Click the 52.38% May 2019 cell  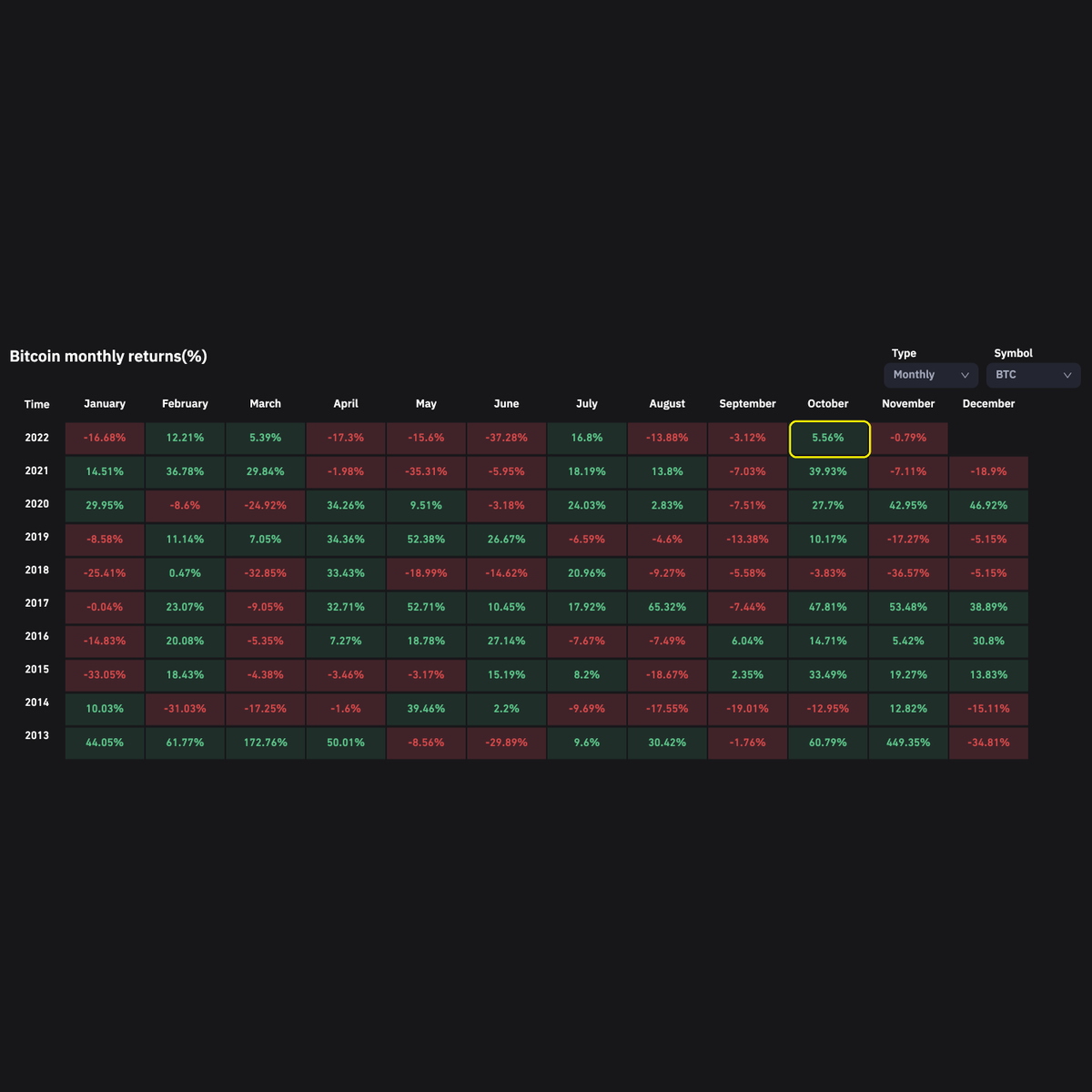click(426, 540)
